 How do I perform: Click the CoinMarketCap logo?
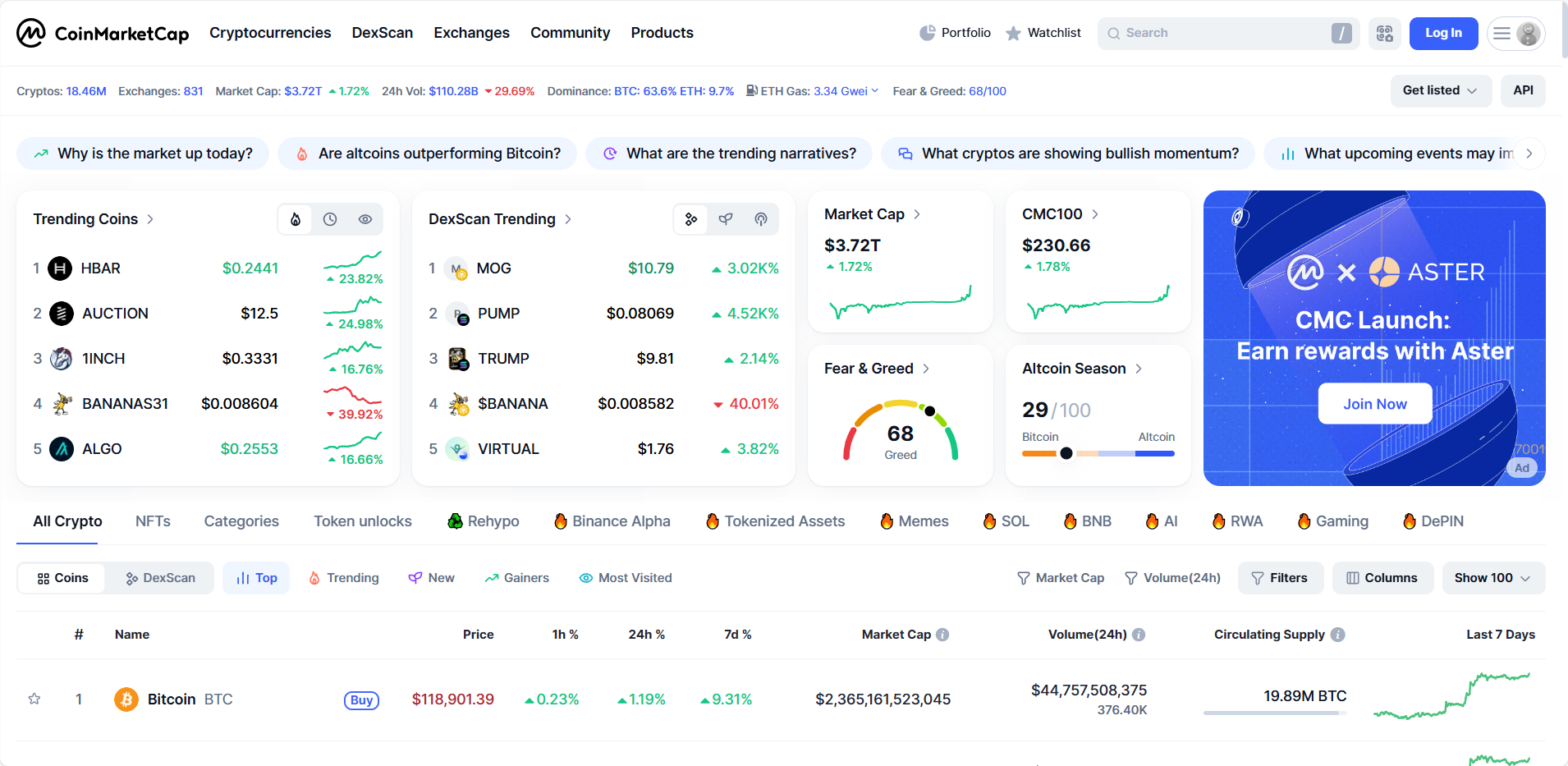[x=103, y=33]
